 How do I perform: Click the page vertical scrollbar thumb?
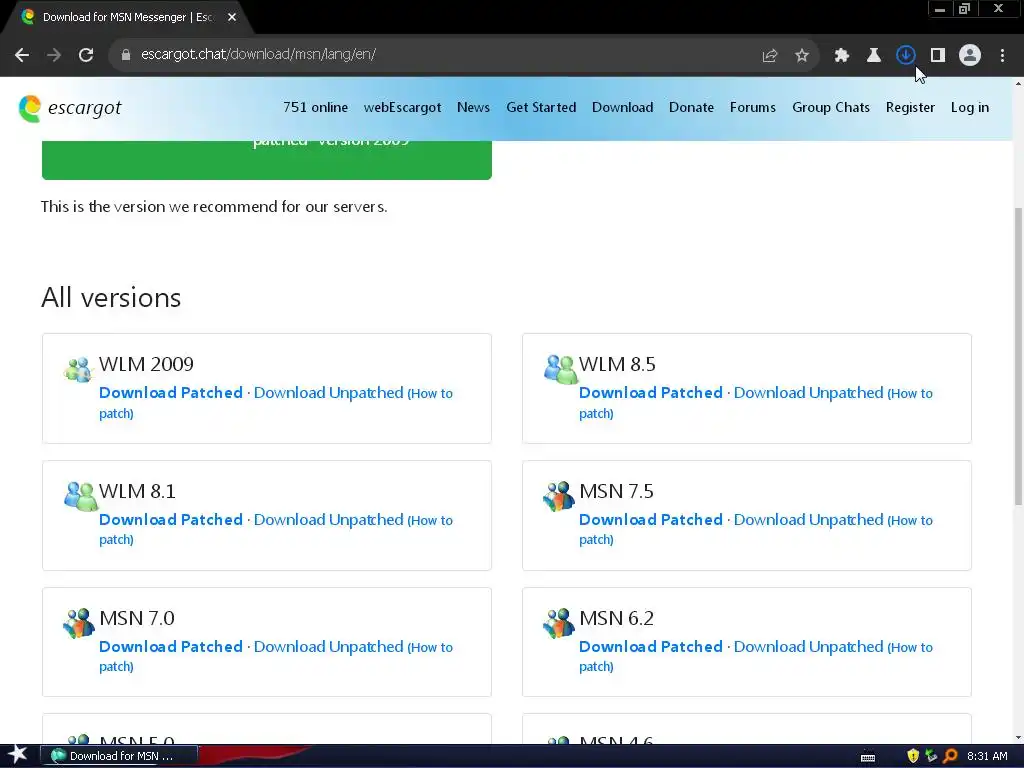pyautogui.click(x=1018, y=356)
